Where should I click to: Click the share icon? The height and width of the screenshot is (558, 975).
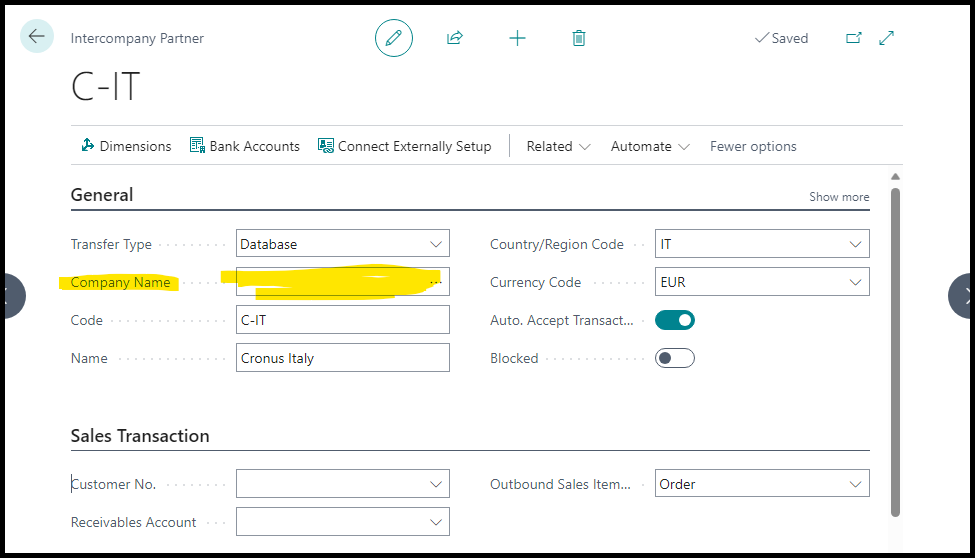(455, 38)
